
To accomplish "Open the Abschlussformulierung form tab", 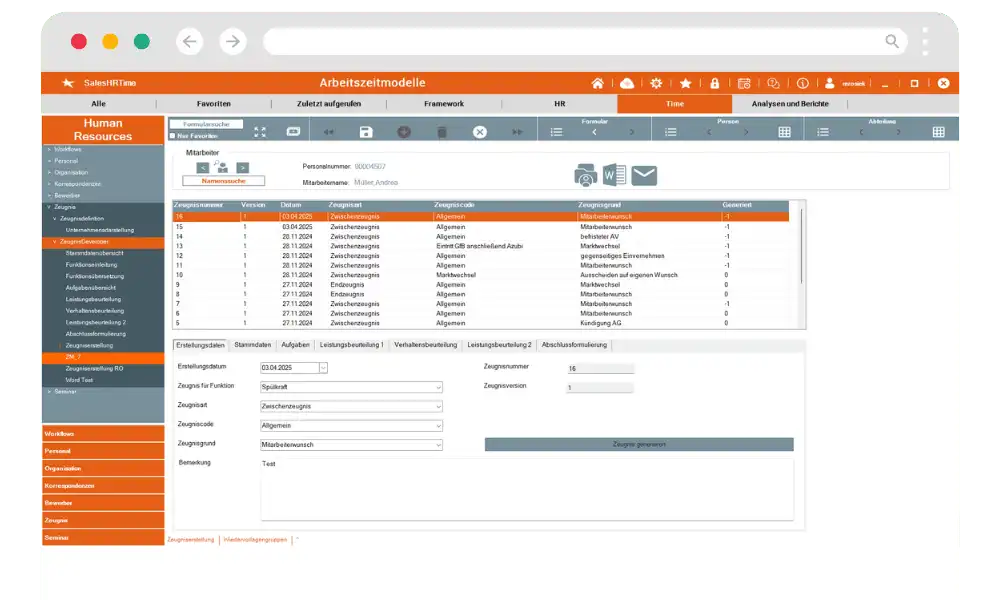I will (574, 345).
